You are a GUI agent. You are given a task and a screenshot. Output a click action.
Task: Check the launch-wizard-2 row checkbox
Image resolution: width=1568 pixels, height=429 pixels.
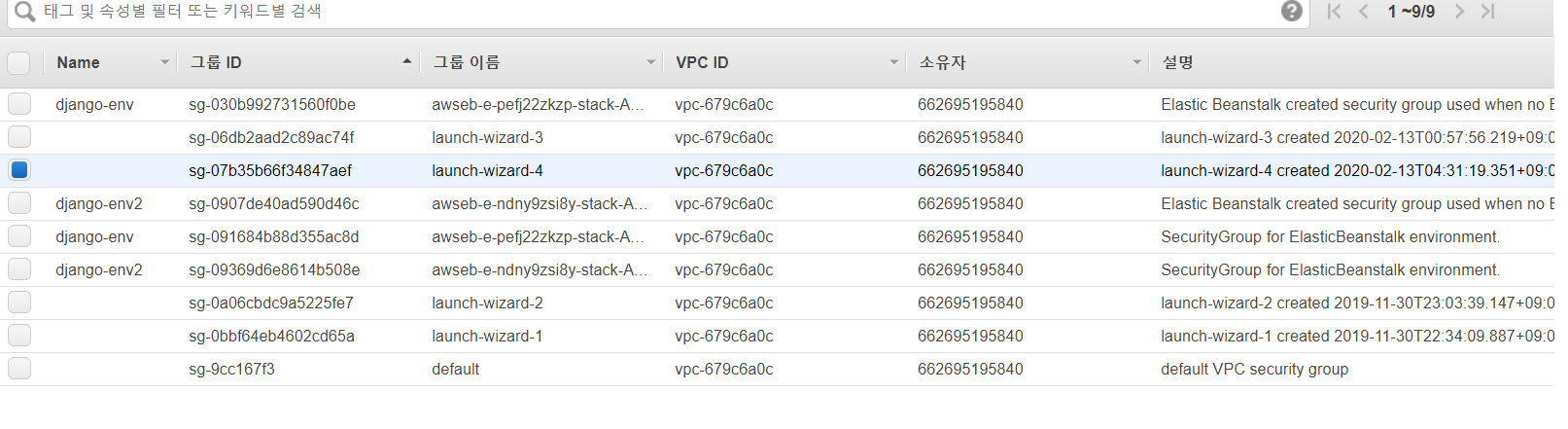point(19,303)
